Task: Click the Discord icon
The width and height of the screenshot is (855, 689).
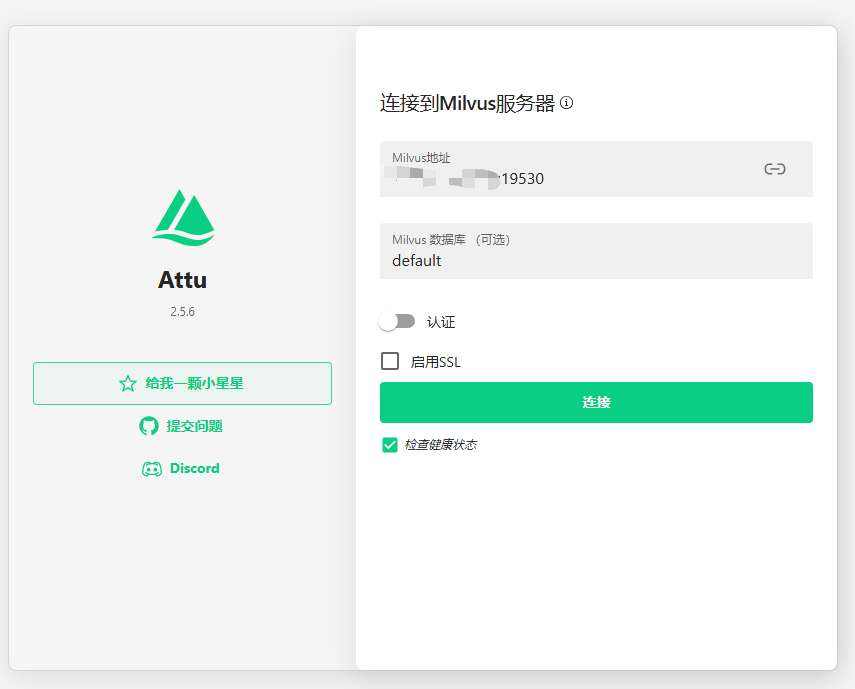Action: [152, 469]
